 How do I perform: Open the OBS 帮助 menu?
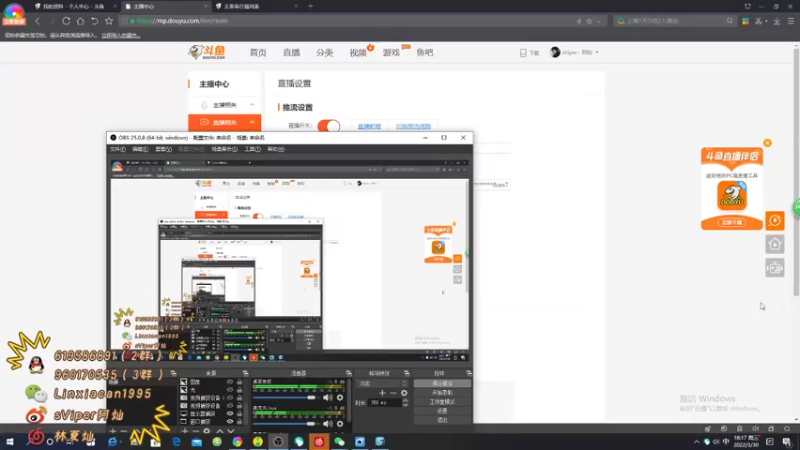point(276,149)
